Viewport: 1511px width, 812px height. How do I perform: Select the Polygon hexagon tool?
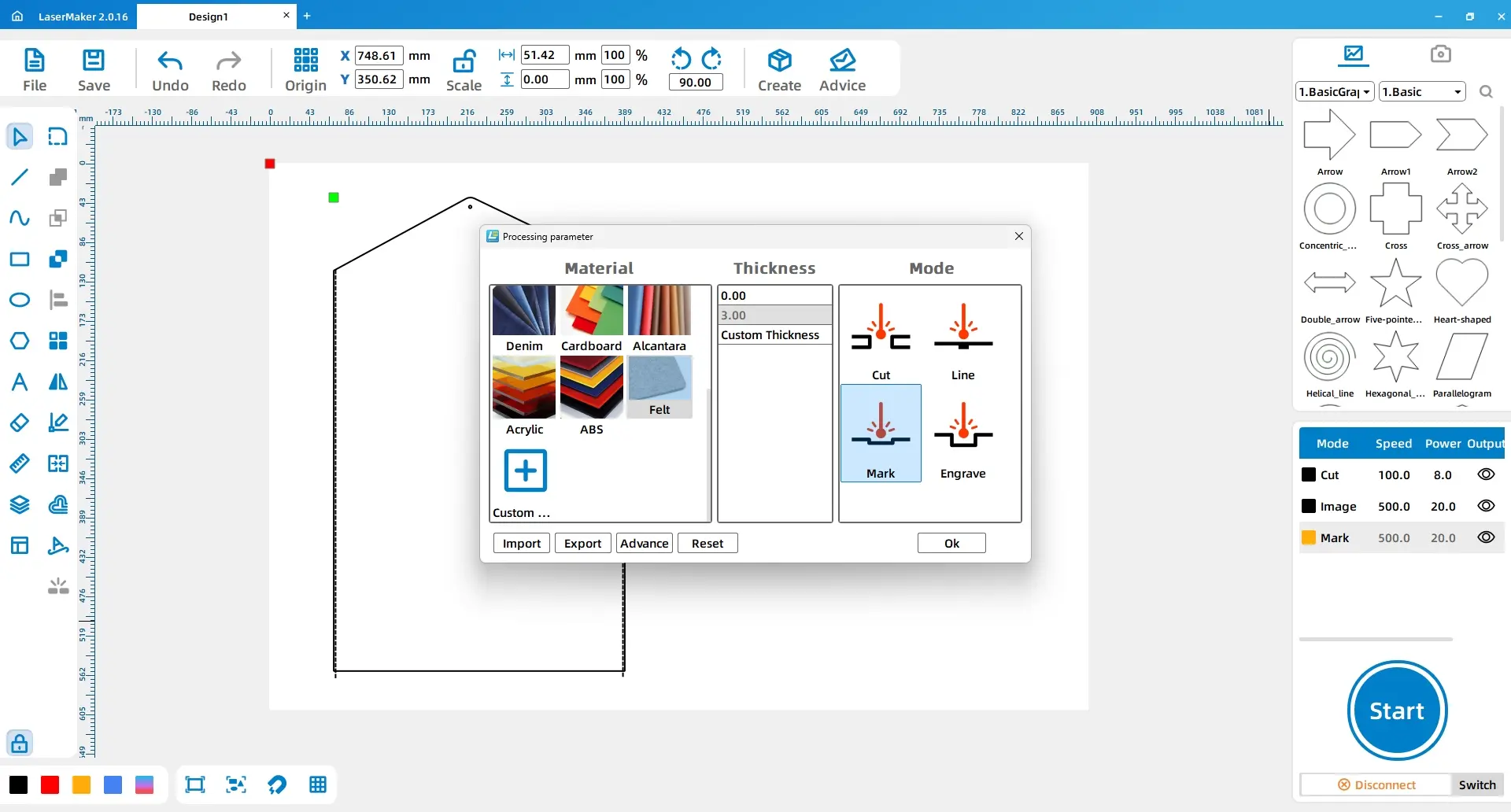tap(20, 341)
